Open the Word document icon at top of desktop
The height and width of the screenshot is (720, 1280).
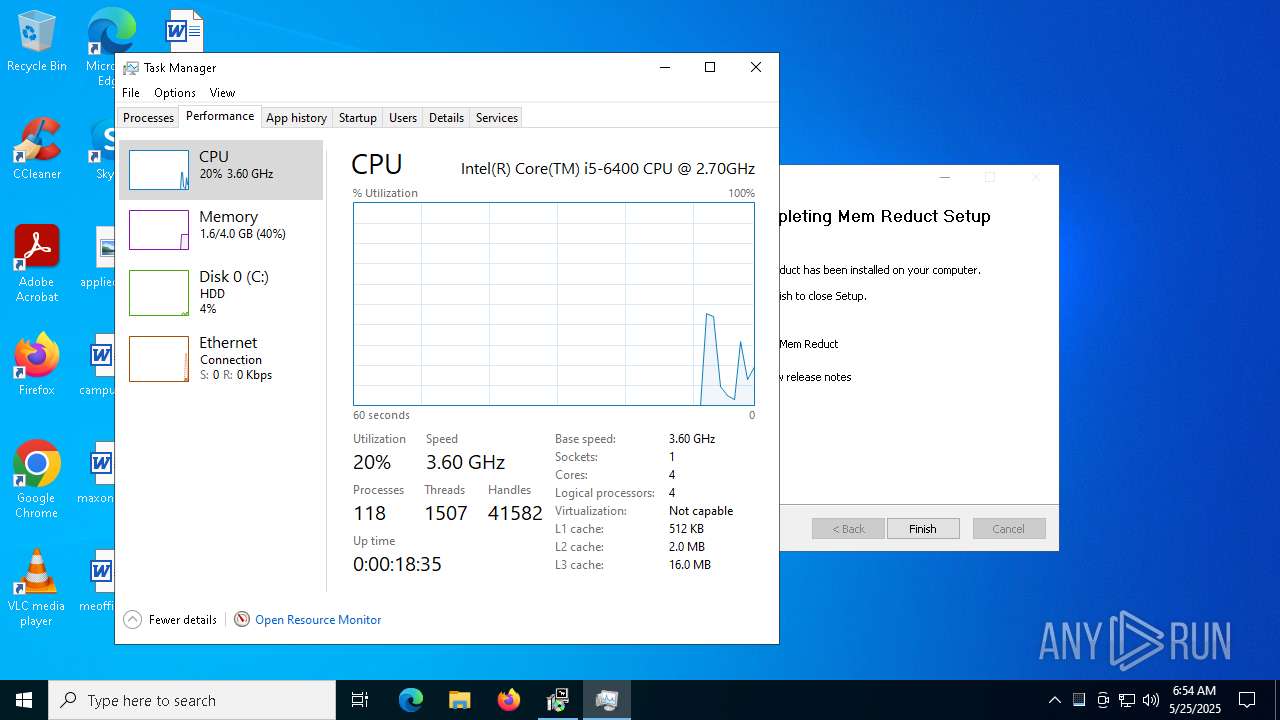click(x=184, y=31)
